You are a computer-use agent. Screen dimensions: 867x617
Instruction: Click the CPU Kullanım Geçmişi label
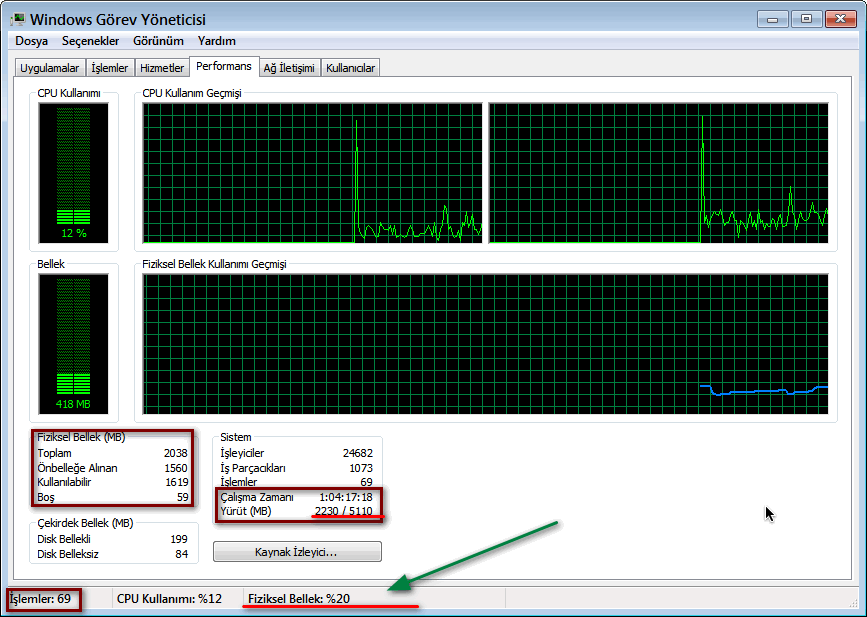coord(192,93)
